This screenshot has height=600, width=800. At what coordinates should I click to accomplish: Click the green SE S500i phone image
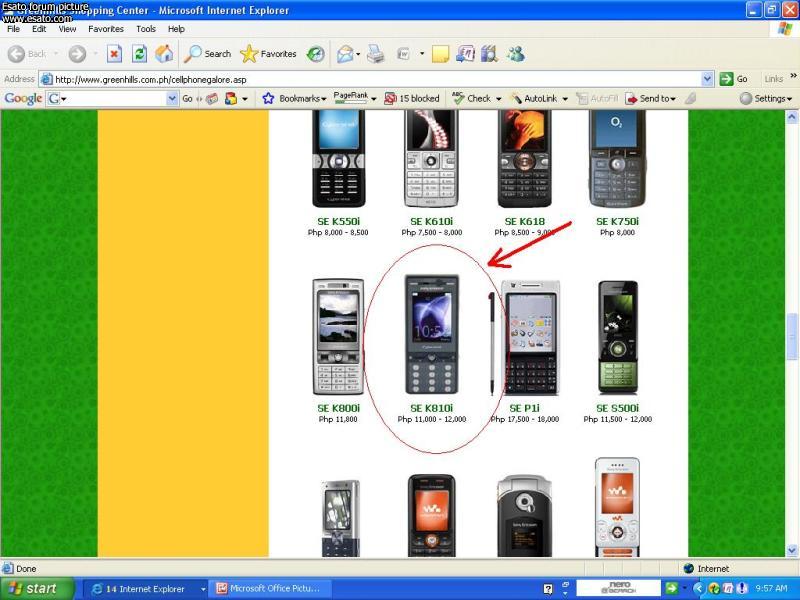pyautogui.click(x=618, y=337)
